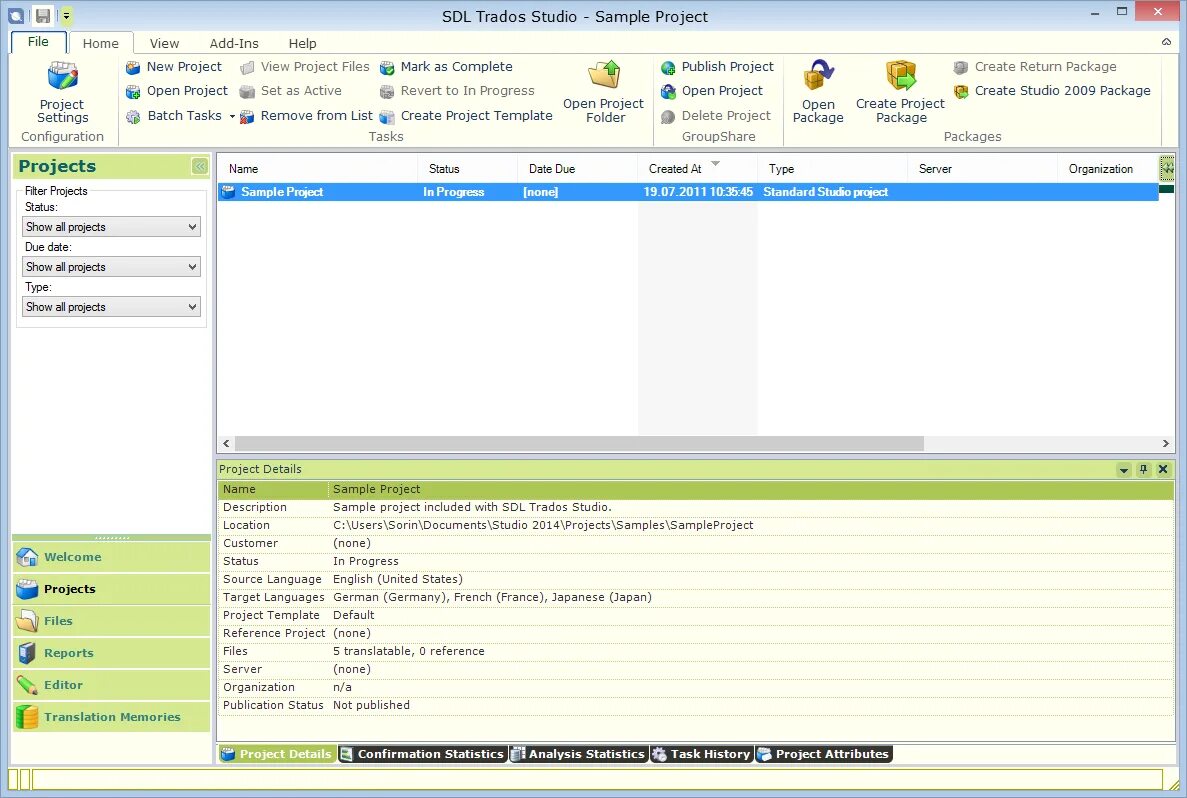1187x798 pixels.
Task: Click the Publication Status row
Action: click(695, 706)
